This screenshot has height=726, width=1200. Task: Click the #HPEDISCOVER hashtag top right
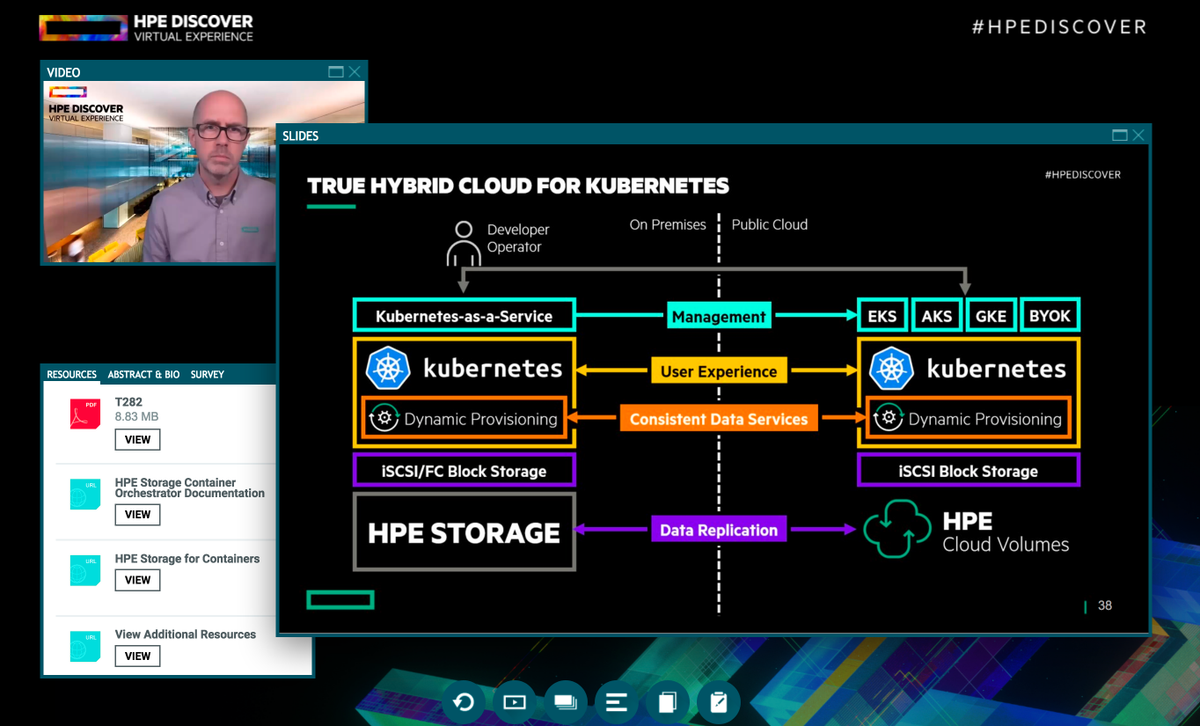point(1060,27)
